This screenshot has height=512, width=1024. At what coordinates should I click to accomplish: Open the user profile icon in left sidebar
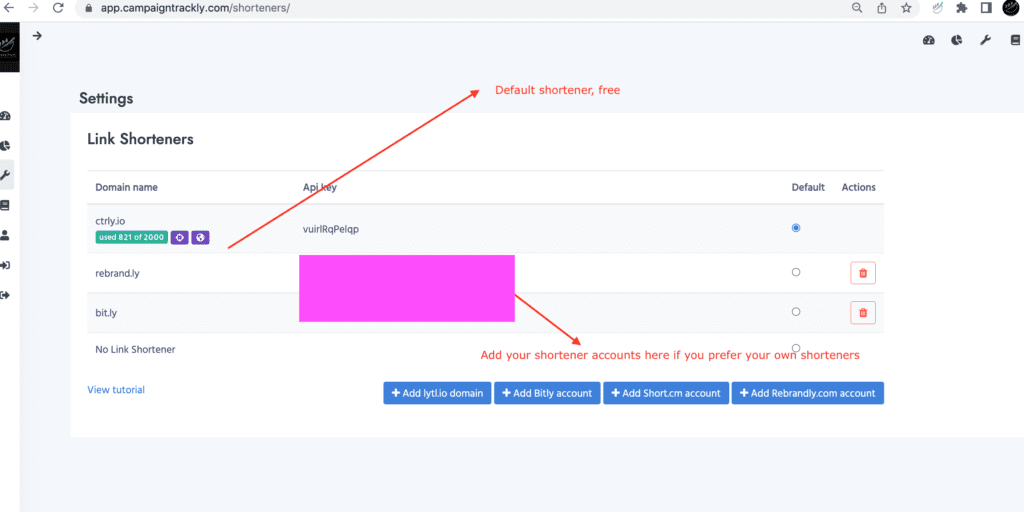tap(6, 235)
